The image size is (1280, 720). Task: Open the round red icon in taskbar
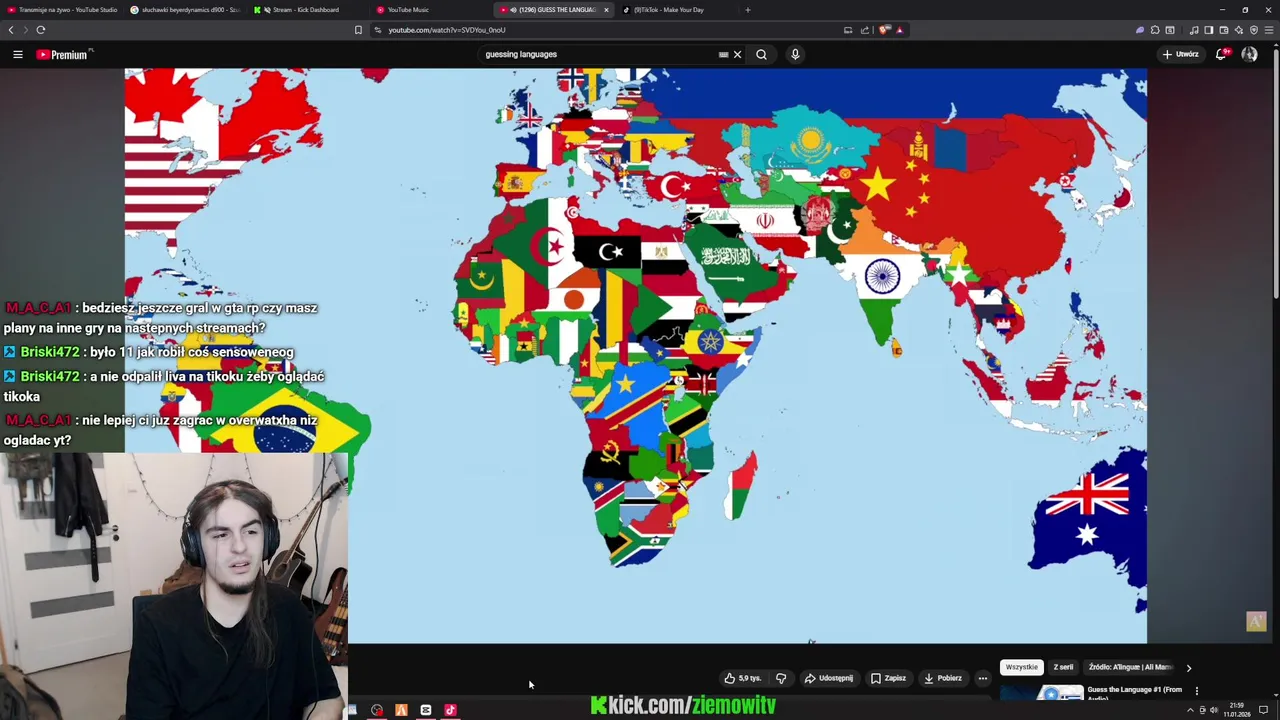coord(377,710)
